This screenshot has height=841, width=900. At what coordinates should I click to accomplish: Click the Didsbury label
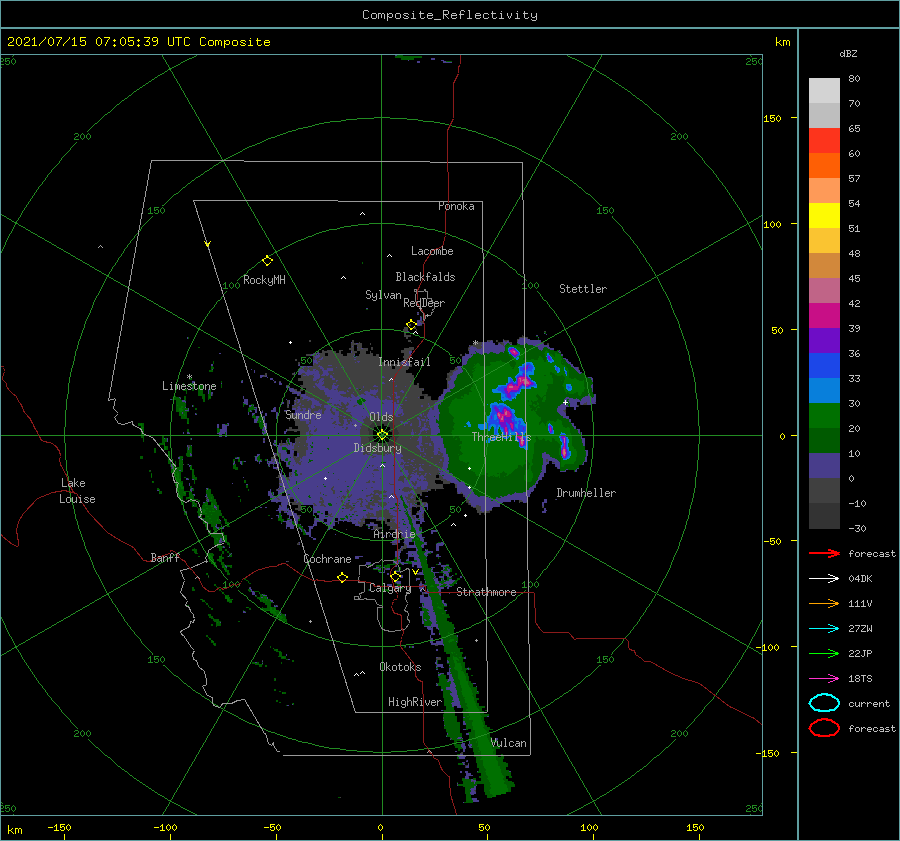pyautogui.click(x=377, y=448)
